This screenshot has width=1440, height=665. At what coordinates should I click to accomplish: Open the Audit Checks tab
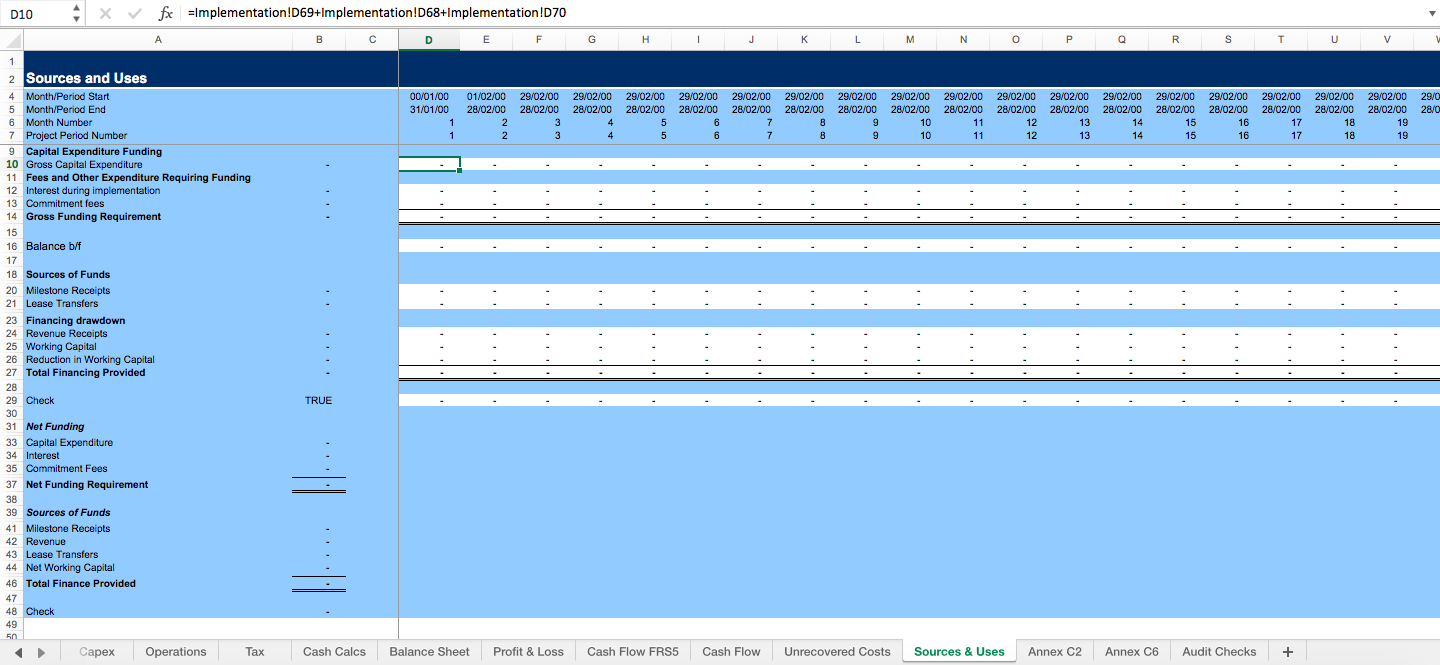tap(1219, 652)
